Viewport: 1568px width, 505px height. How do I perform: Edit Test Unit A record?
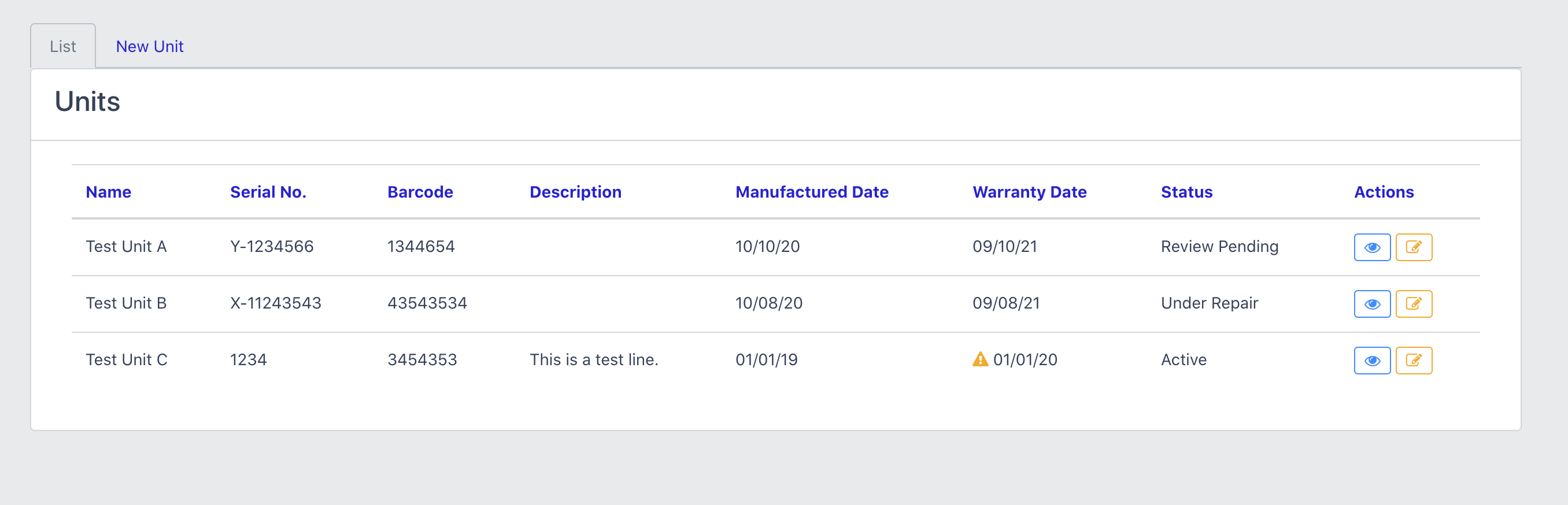pyautogui.click(x=1413, y=247)
